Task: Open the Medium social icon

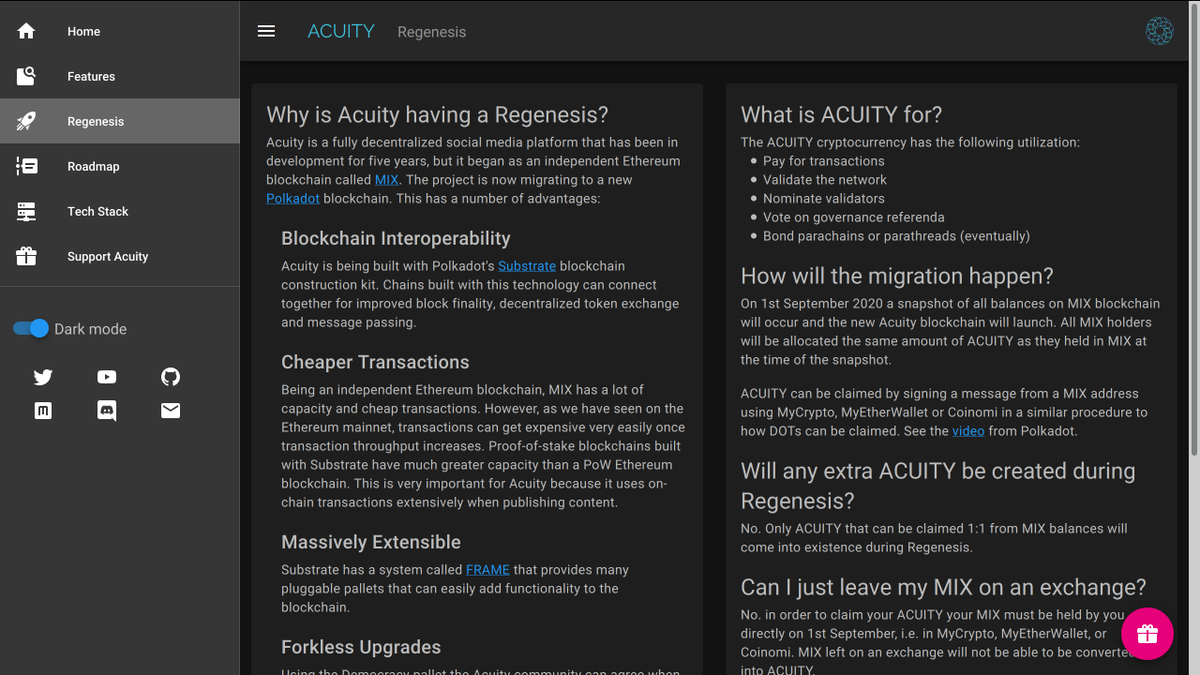Action: [x=43, y=410]
